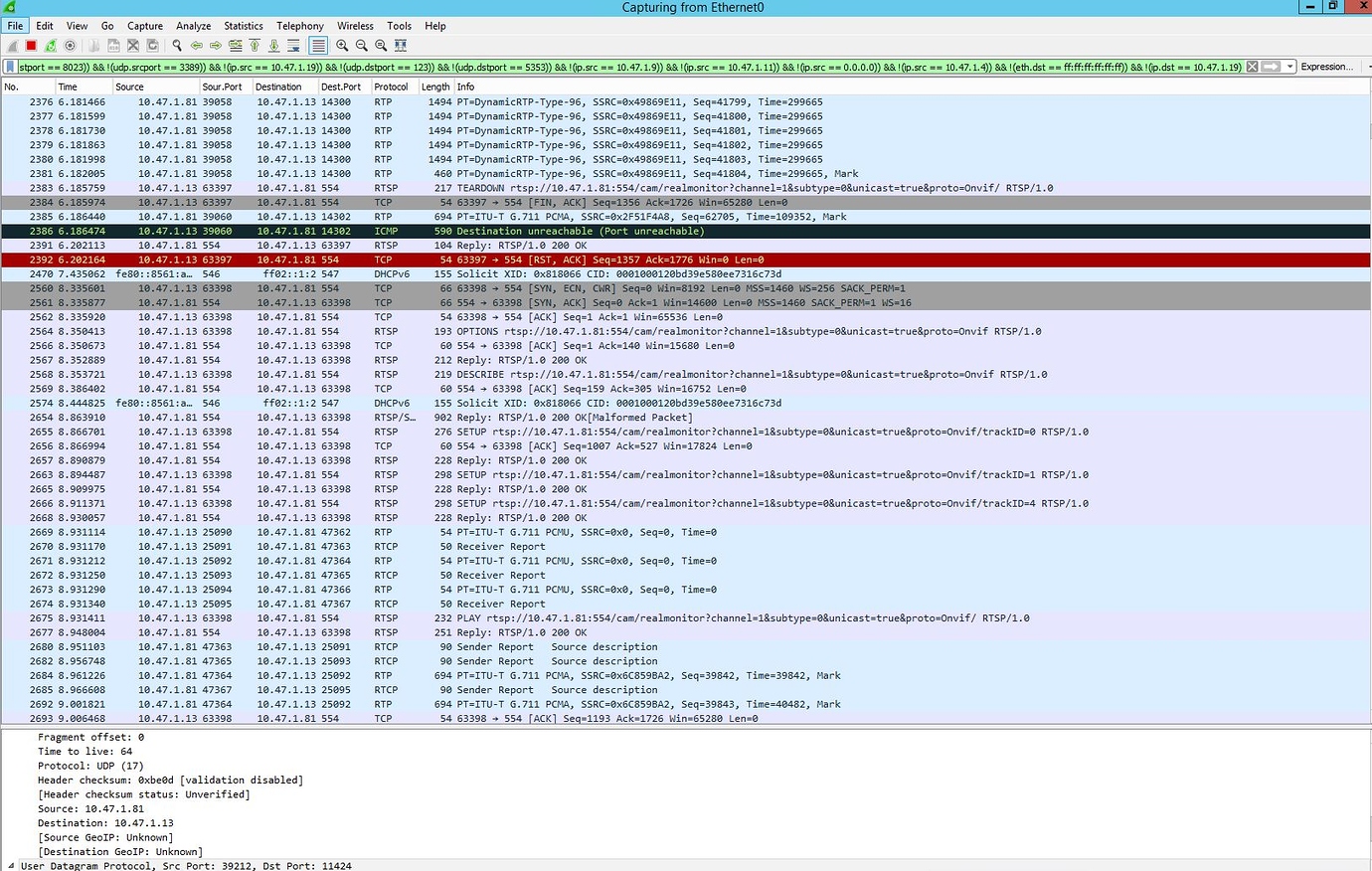
Task: Open the display filter history dropdown
Action: (x=1289, y=67)
